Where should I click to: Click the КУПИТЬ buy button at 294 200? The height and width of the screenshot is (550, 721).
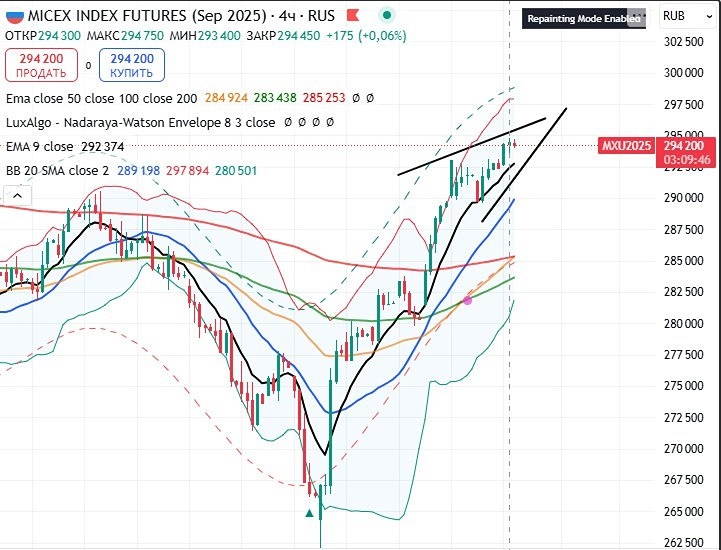pos(132,66)
